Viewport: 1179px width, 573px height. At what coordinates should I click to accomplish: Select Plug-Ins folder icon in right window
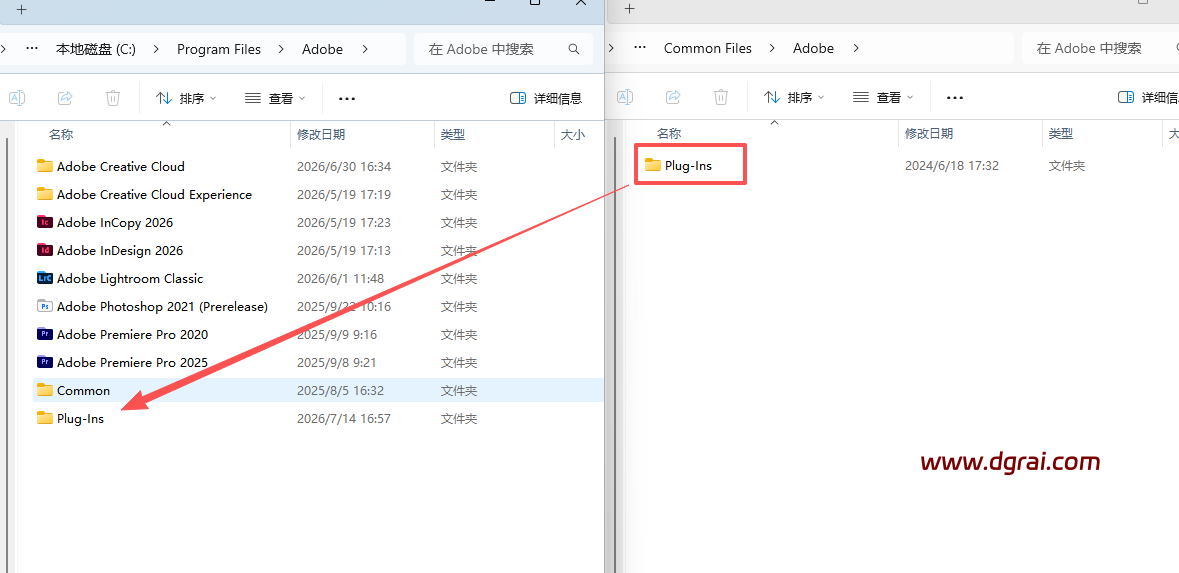[653, 165]
